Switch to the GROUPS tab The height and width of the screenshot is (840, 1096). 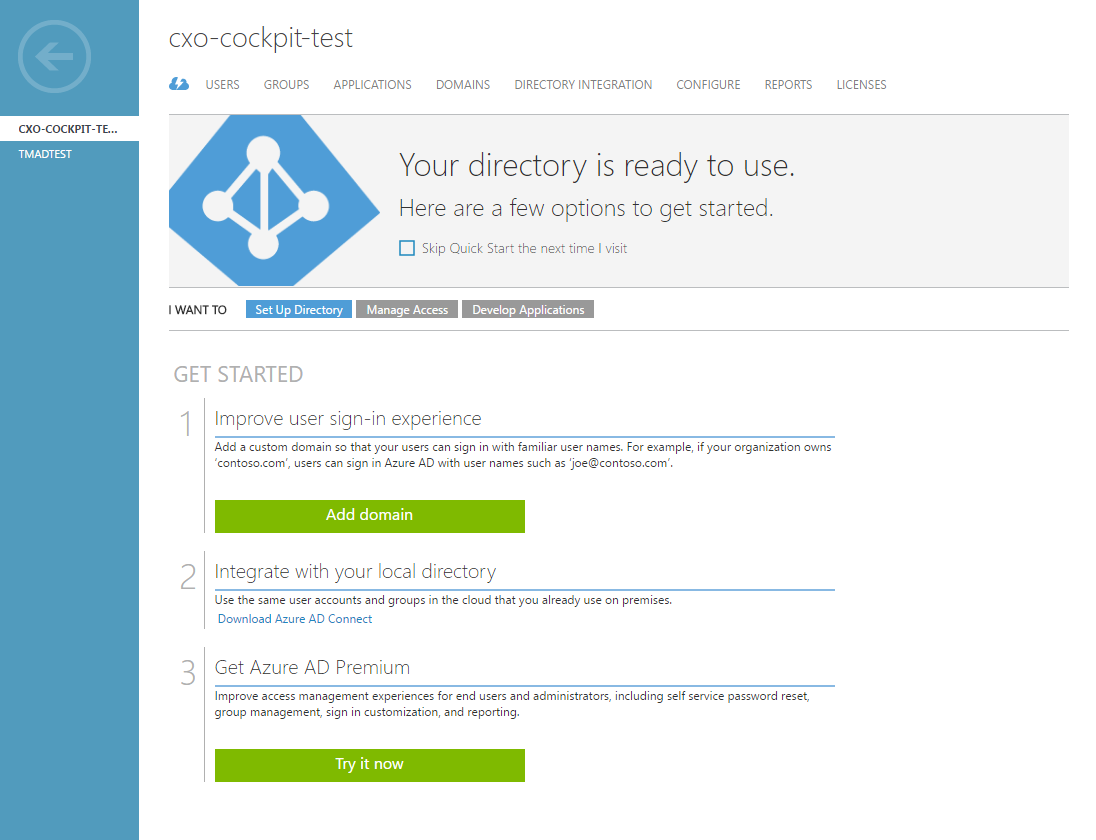pos(287,85)
